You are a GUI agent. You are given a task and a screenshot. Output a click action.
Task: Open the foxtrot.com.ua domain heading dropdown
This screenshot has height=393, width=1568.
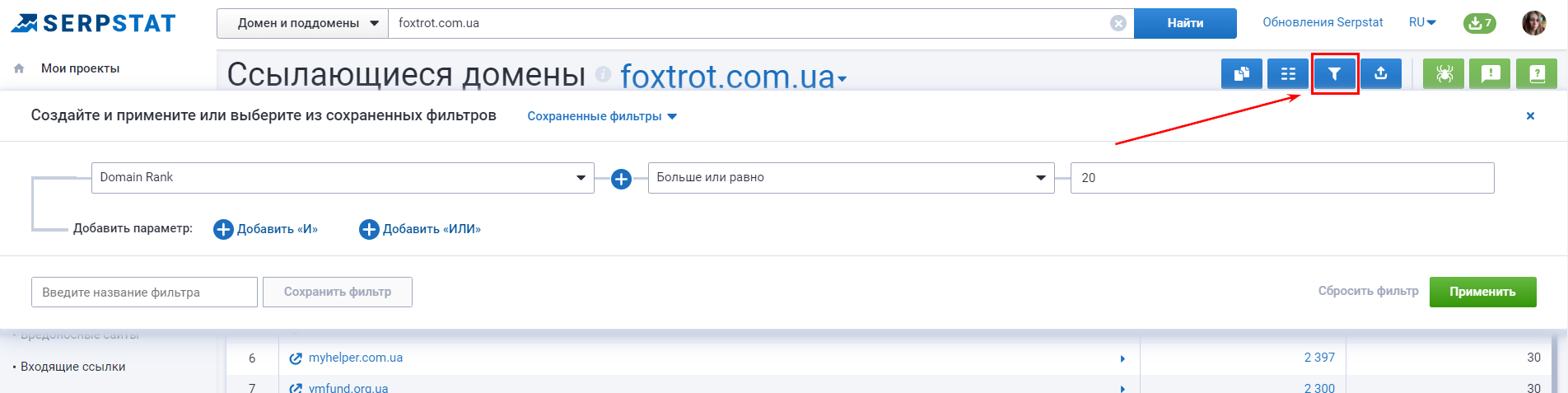click(733, 76)
